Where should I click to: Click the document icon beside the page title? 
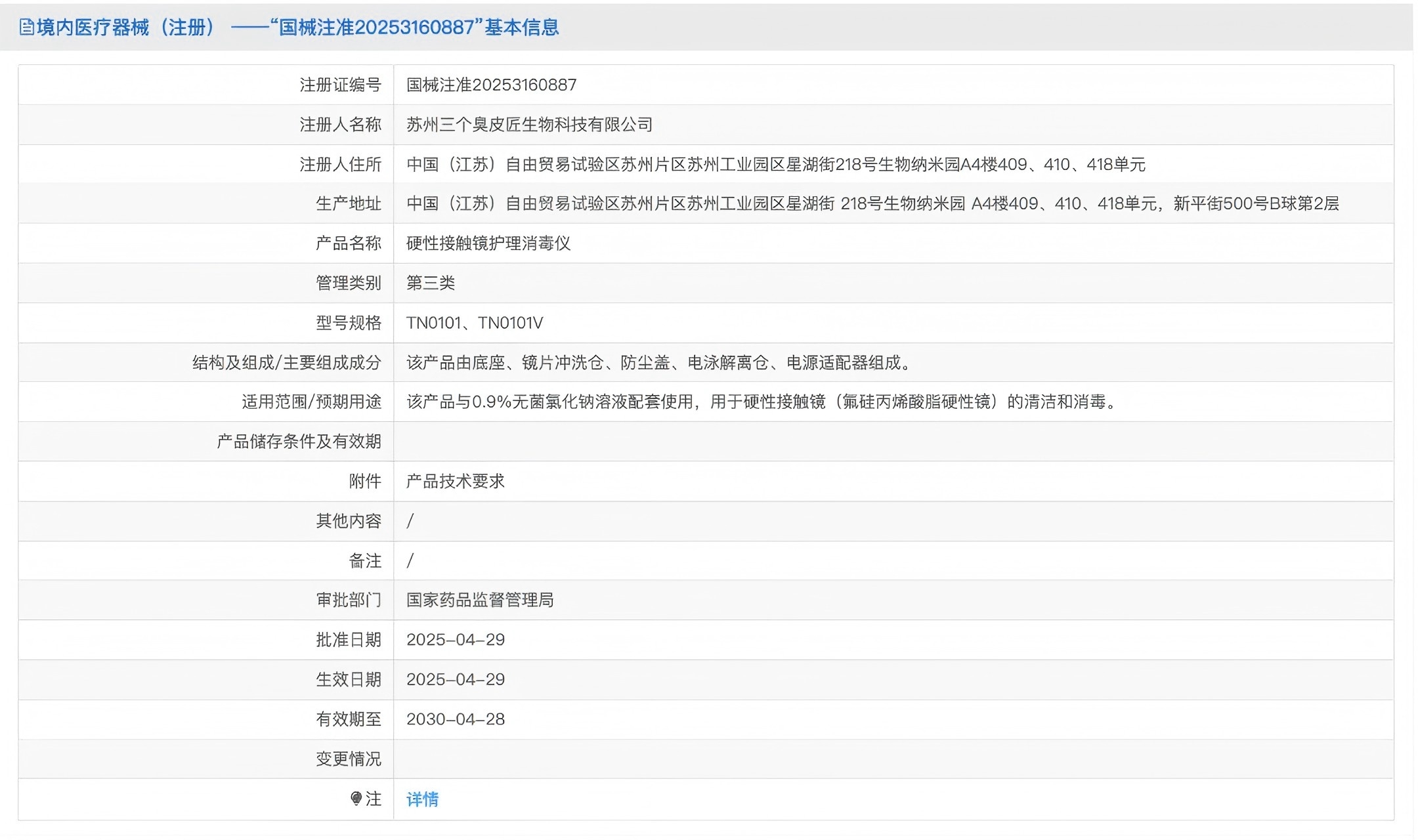tap(26, 28)
